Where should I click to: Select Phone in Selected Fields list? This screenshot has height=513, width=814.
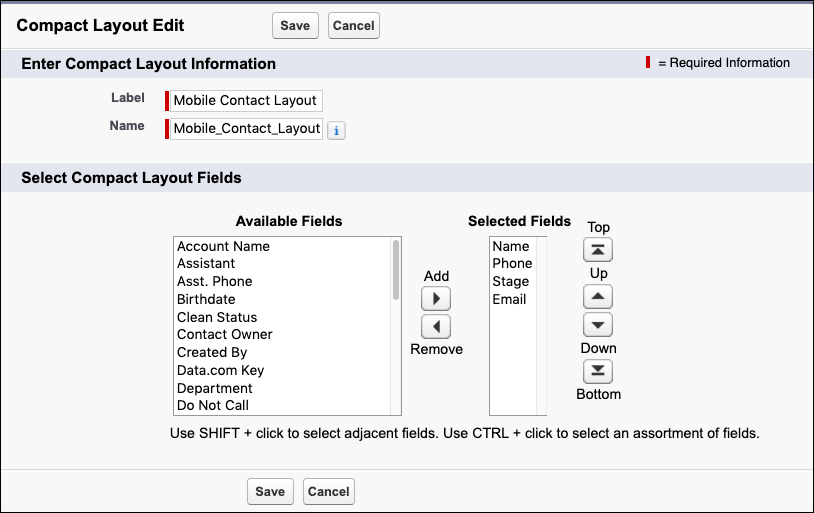point(513,263)
